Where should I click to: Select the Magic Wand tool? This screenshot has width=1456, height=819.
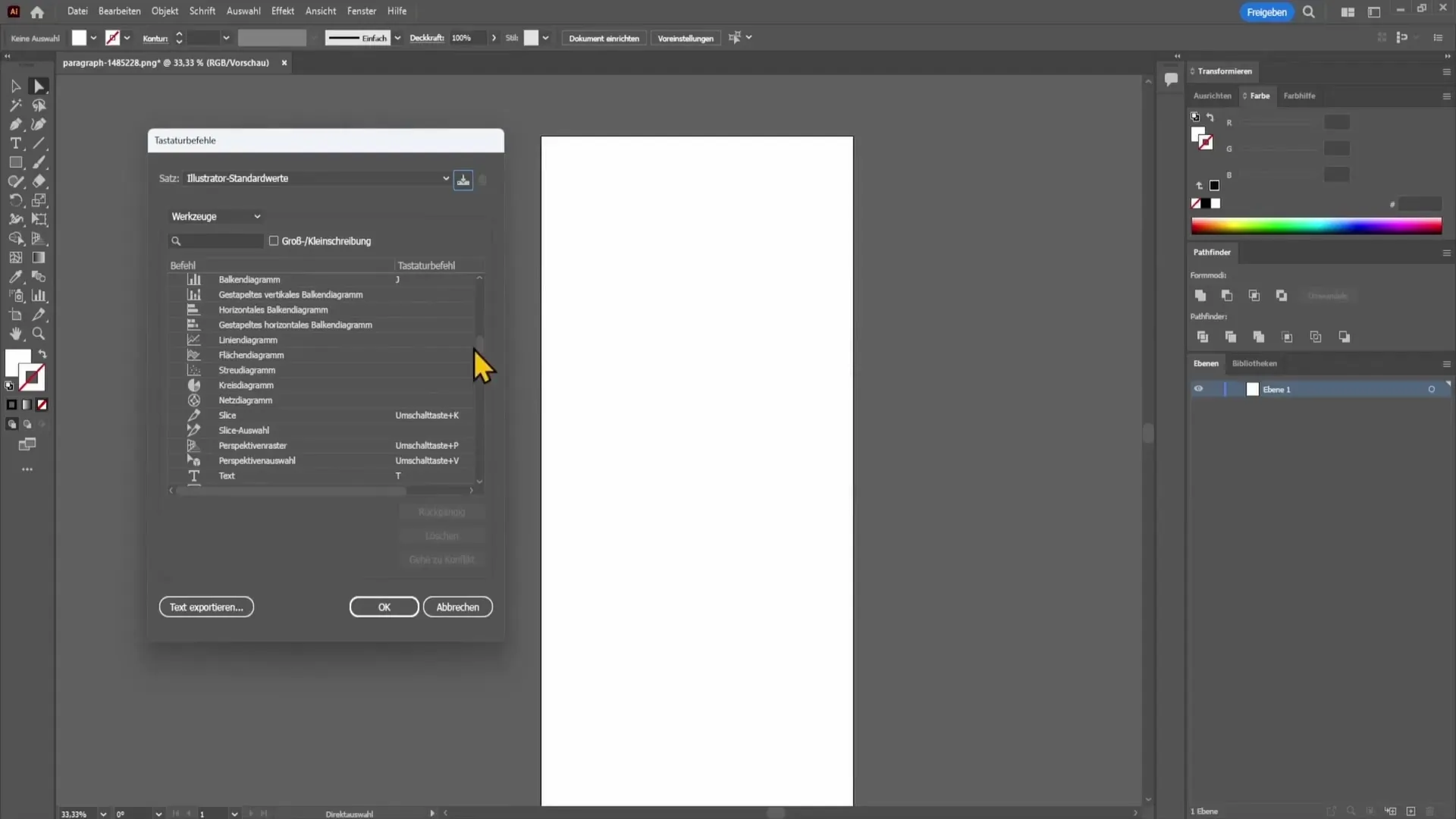coord(15,105)
